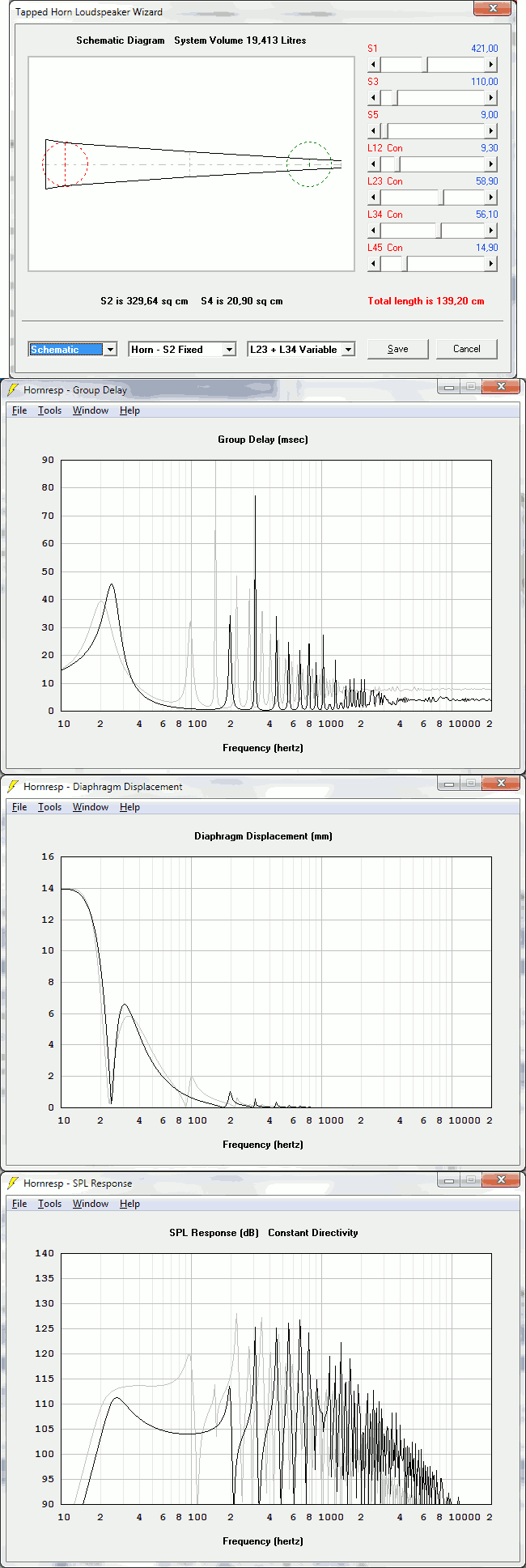The height and width of the screenshot is (1568, 526).
Task: Open Help menu in Diaphragm Displacement window
Action: pos(129,807)
